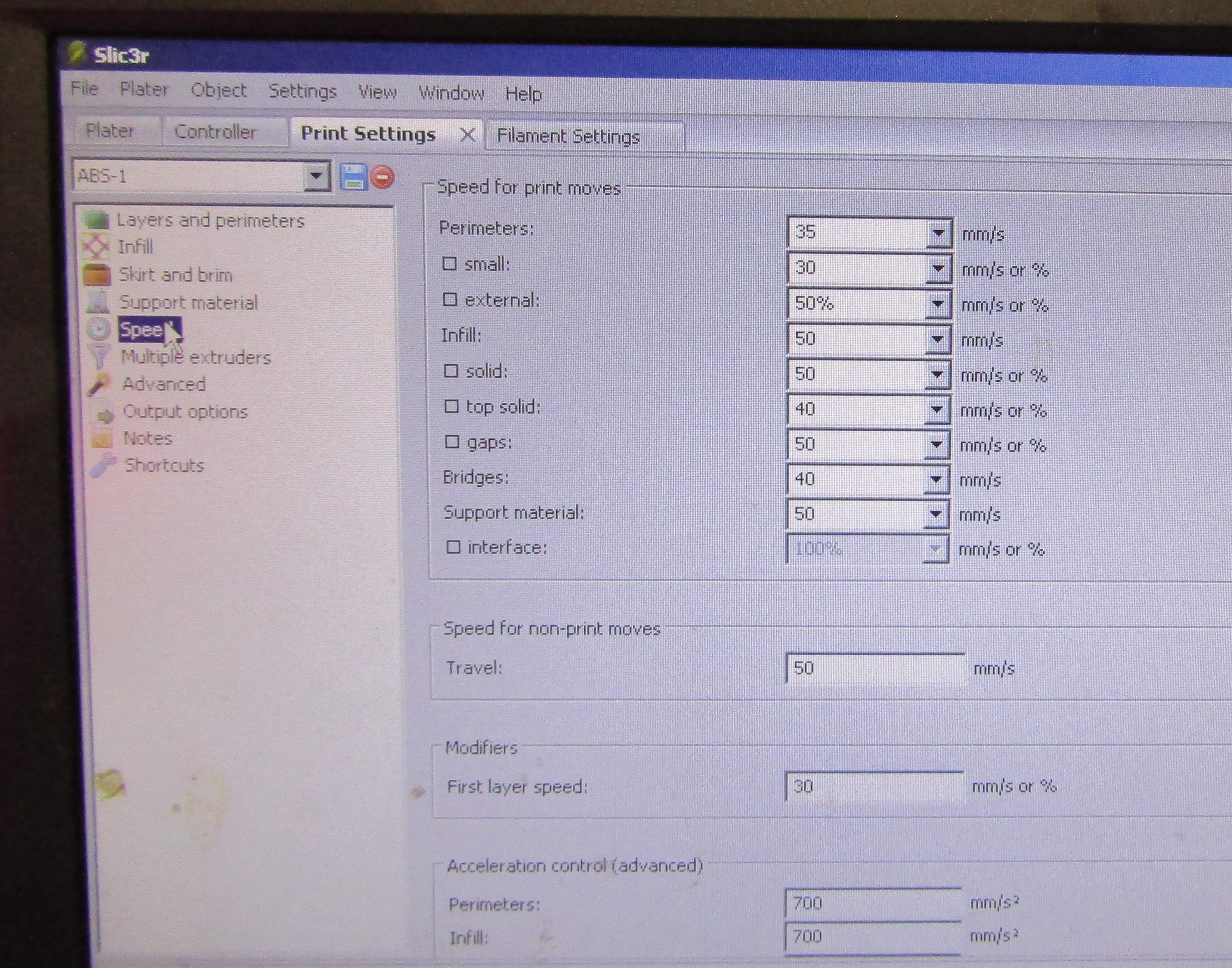This screenshot has height=968, width=1232.
Task: Enable the small perimeters checkbox
Action: pos(449,264)
